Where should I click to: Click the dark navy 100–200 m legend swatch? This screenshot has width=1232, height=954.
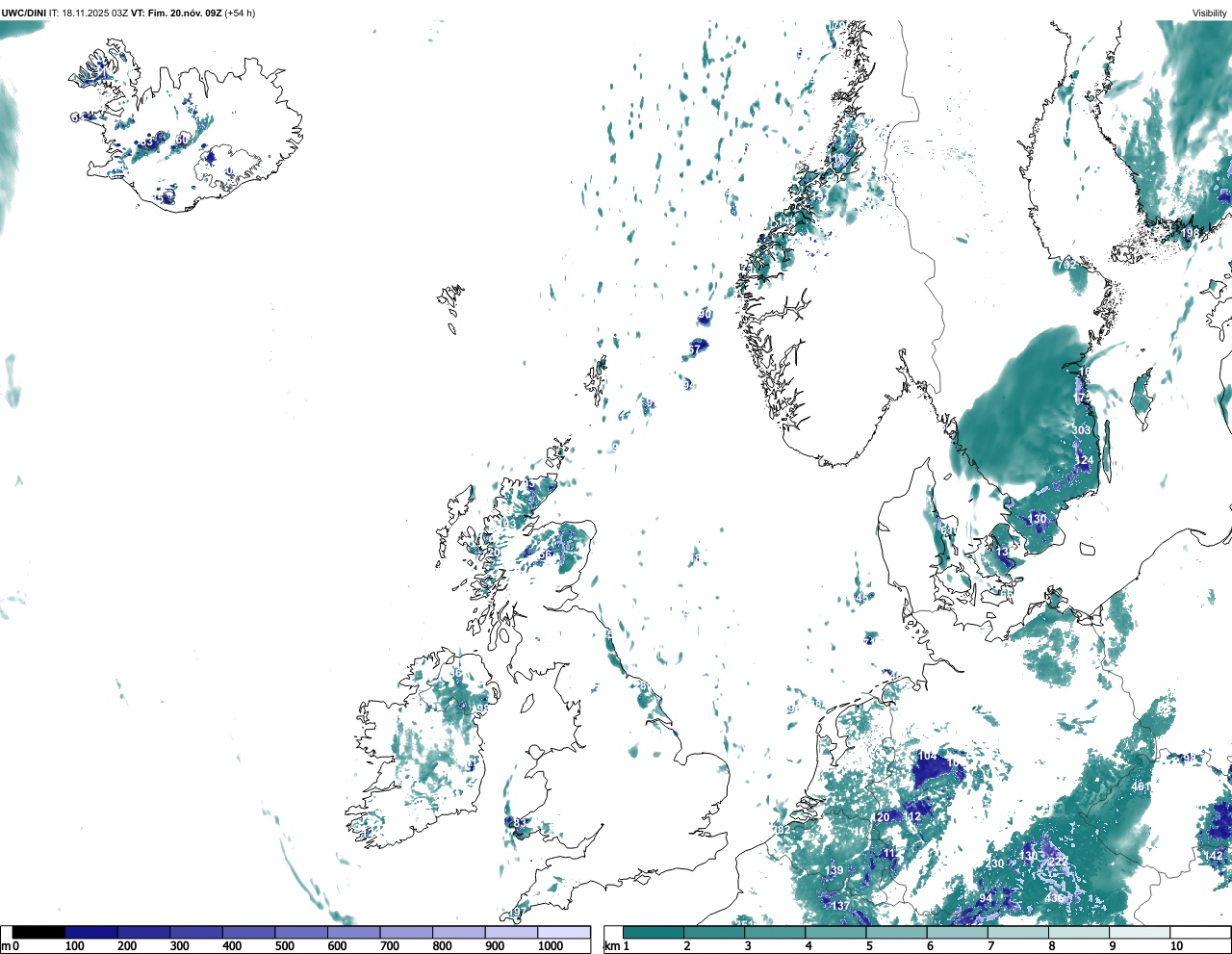click(91, 932)
